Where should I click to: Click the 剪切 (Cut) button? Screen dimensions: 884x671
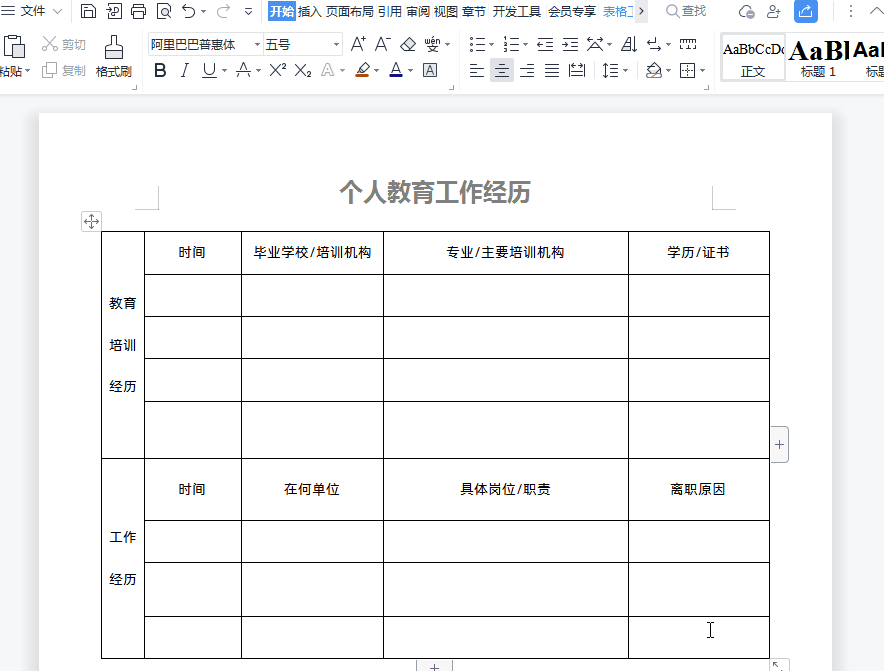point(64,44)
